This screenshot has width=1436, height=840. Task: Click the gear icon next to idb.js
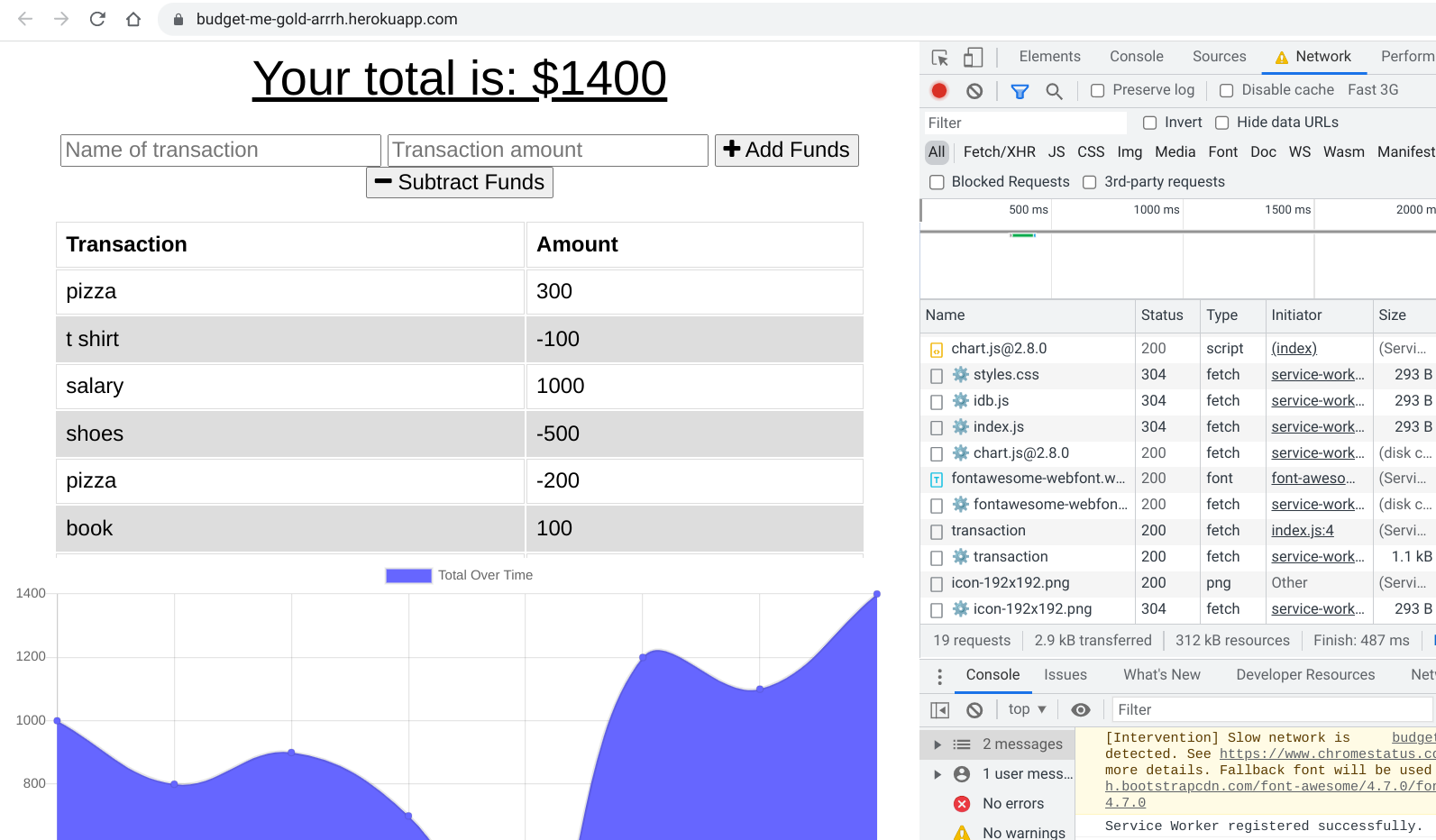[961, 400]
